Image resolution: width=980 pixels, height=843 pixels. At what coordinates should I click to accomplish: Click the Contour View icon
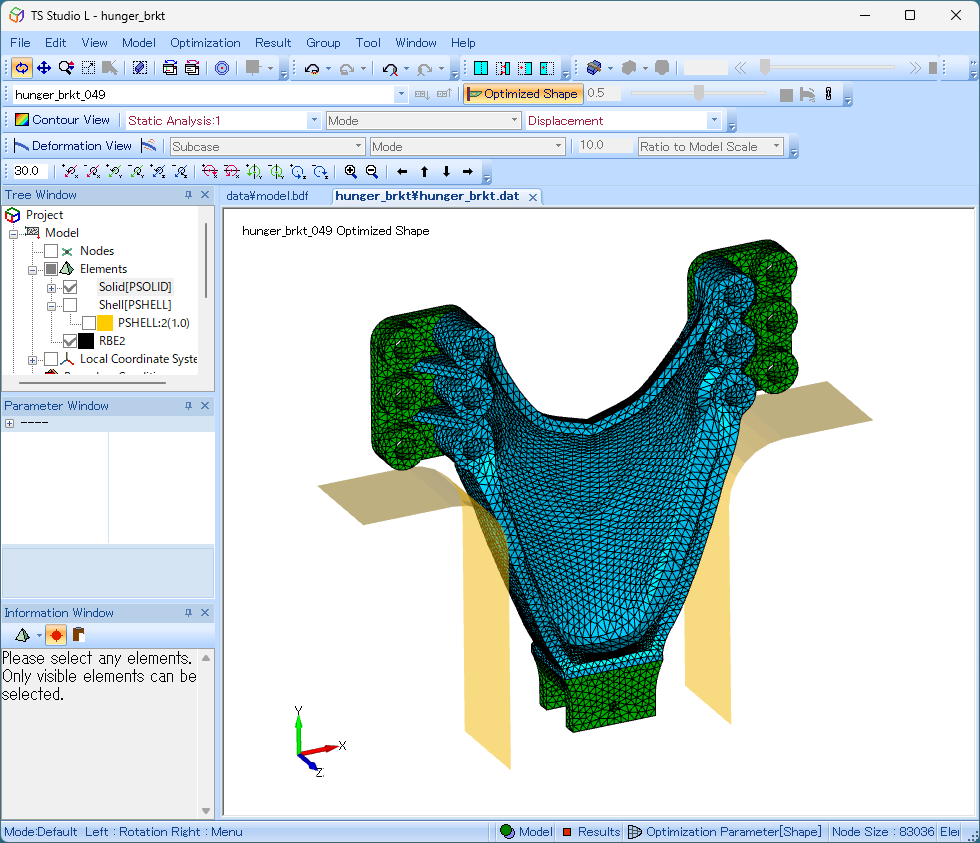pos(22,120)
